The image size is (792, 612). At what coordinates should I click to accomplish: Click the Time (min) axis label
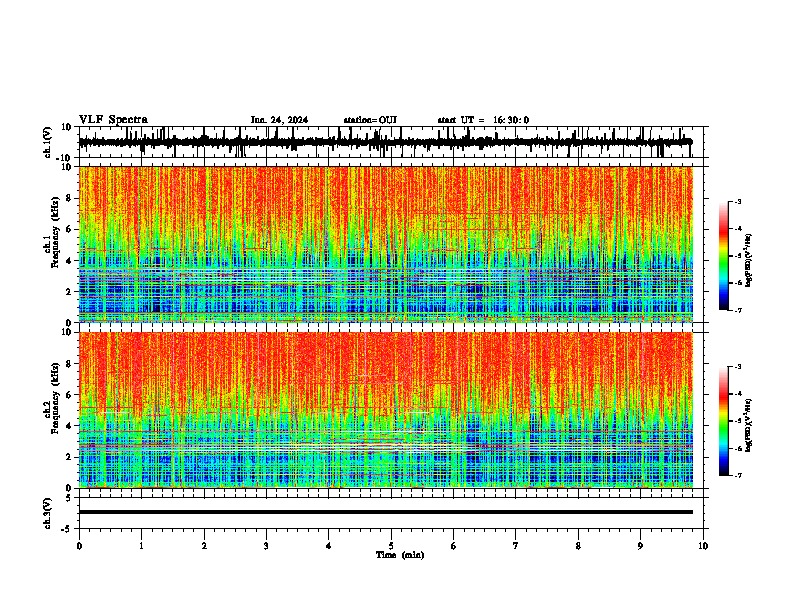400,555
